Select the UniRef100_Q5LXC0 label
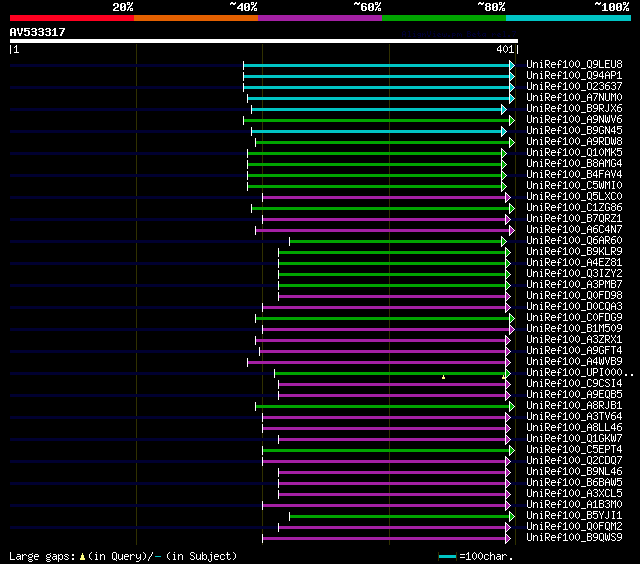640x564 pixels. 574,197
